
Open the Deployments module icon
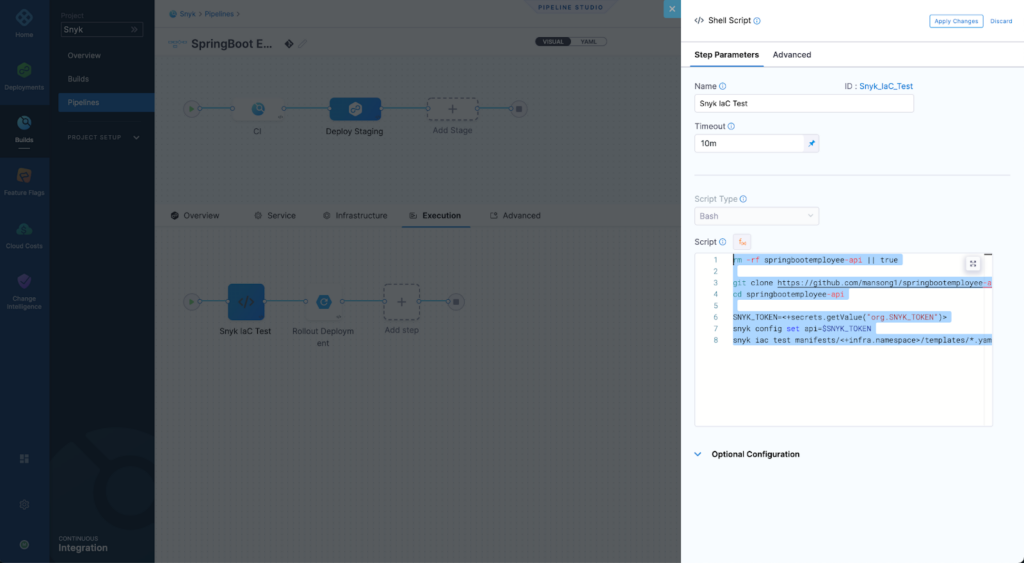(x=24, y=70)
